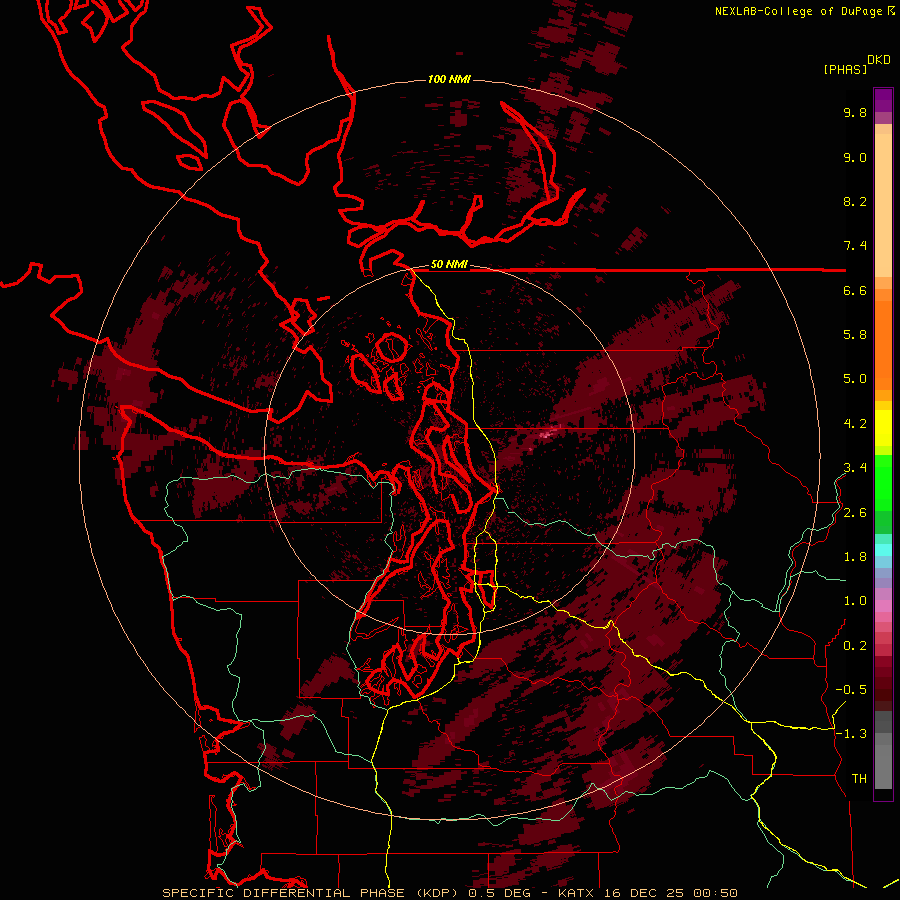
Task: Click the 7.4 scale value
Action: [x=855, y=246]
